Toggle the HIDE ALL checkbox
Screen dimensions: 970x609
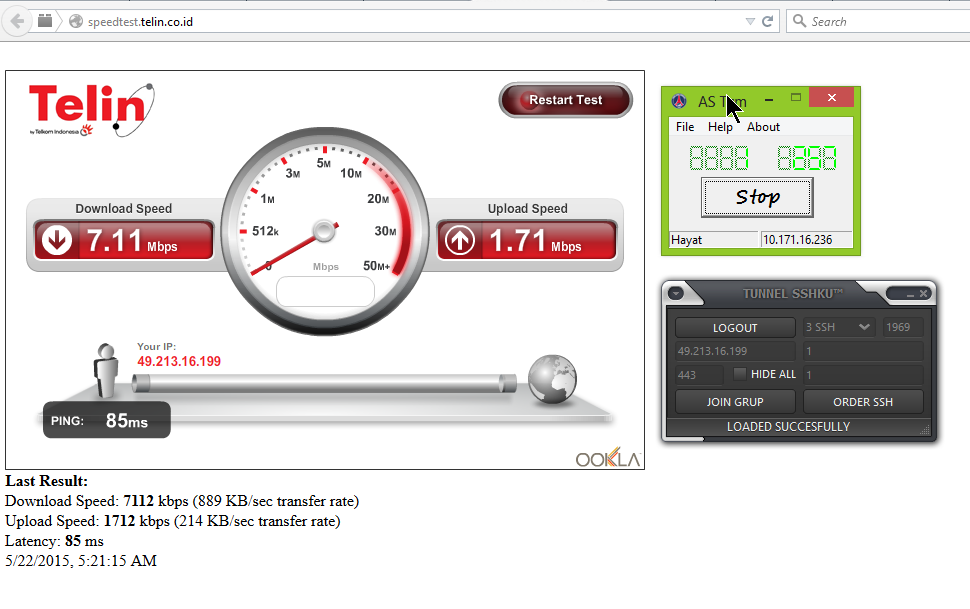tap(739, 373)
